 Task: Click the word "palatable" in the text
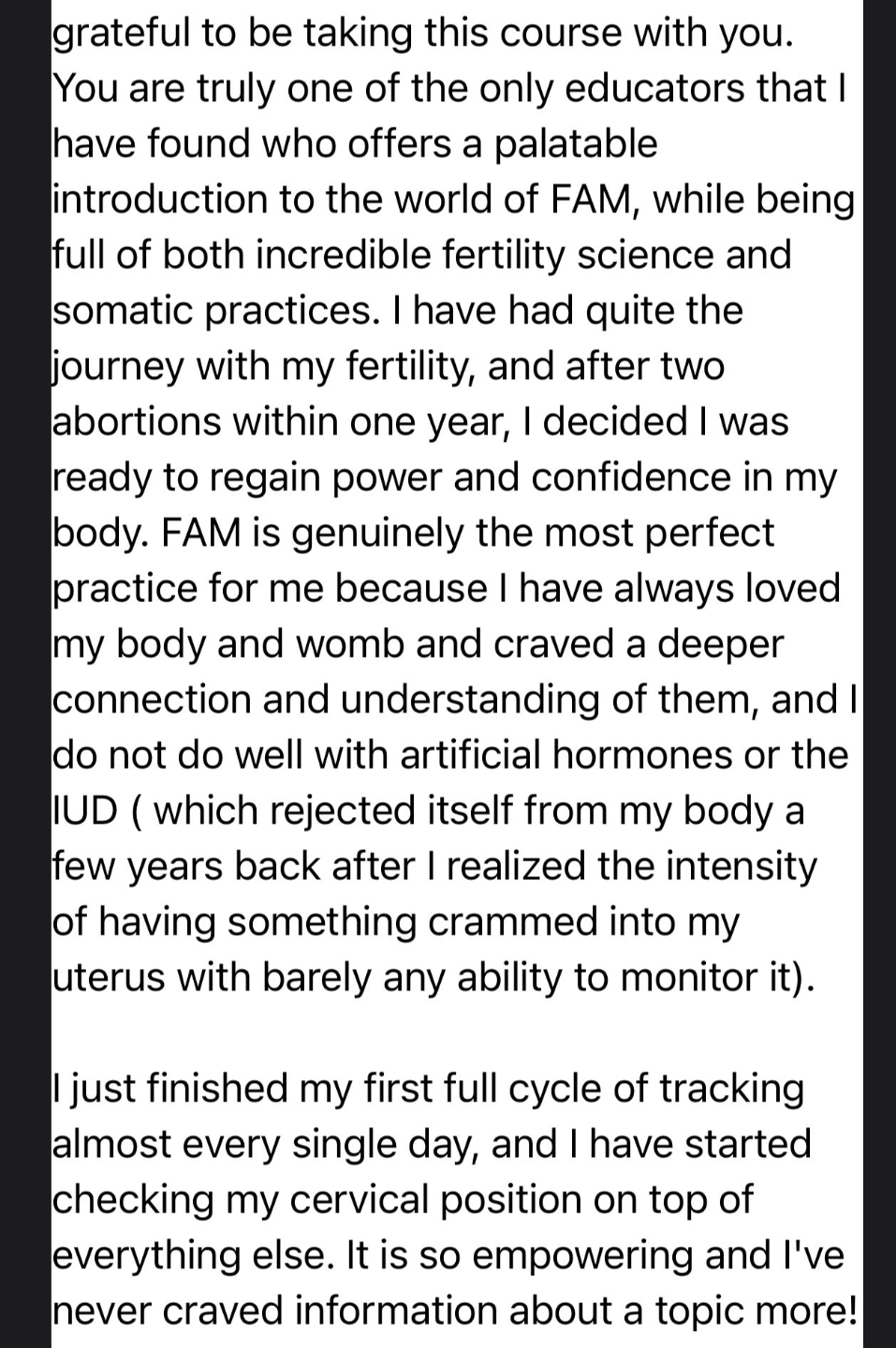(576, 144)
